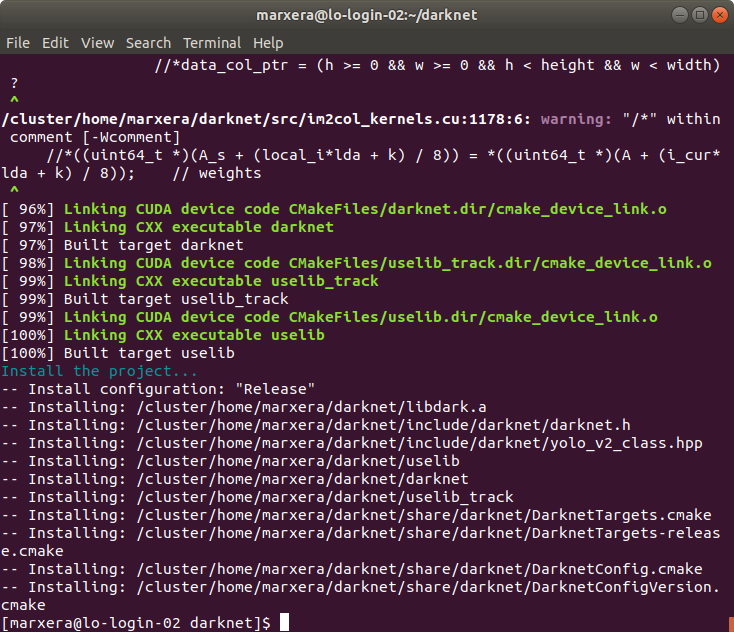Click the path ending include/darknet/darknet.h
This screenshot has height=632, width=734.
pos(383,425)
